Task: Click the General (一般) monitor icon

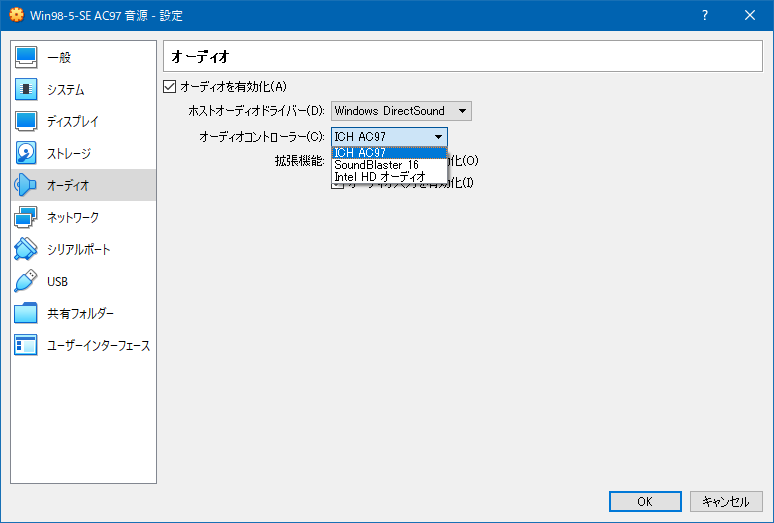Action: point(26,57)
